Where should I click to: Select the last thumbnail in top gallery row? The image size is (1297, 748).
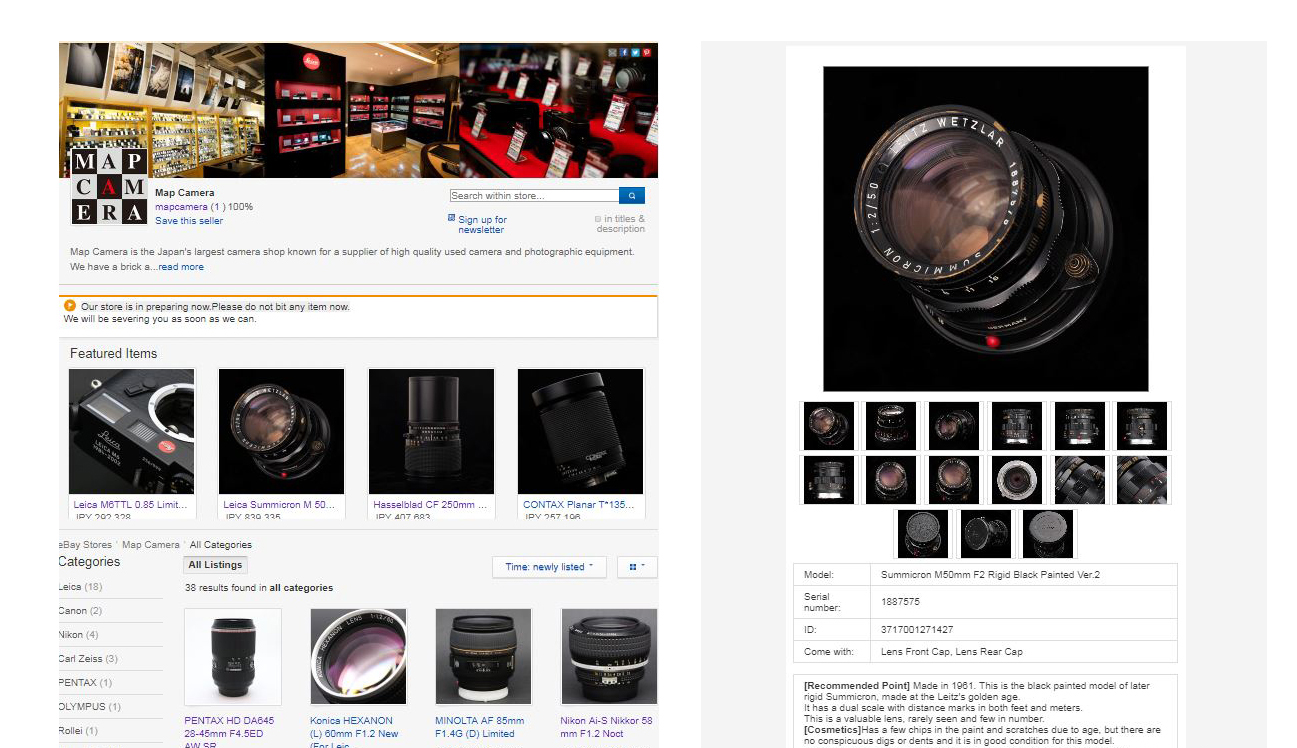point(1142,426)
